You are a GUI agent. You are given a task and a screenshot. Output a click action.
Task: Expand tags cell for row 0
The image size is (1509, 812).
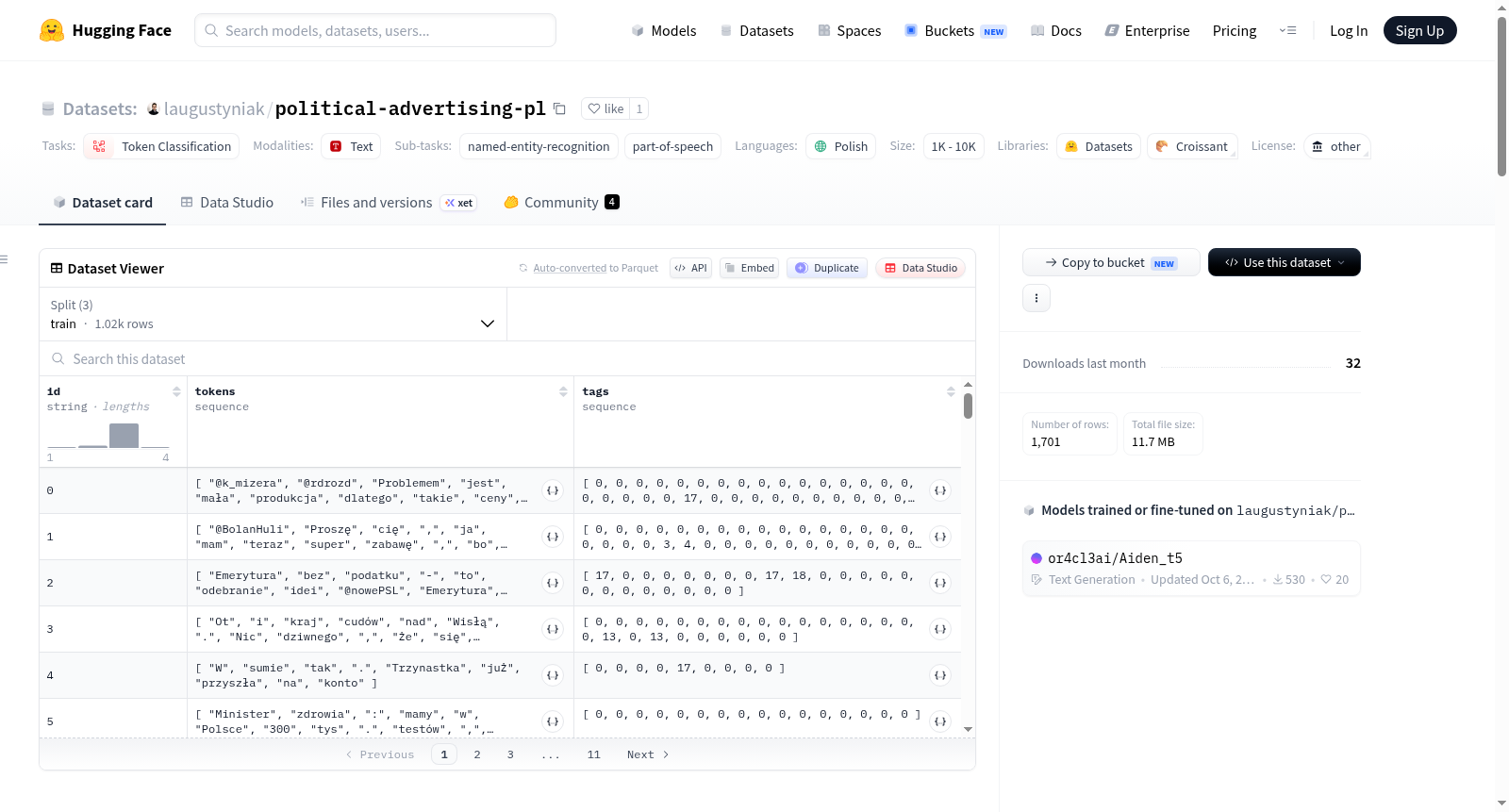pyautogui.click(x=940, y=490)
